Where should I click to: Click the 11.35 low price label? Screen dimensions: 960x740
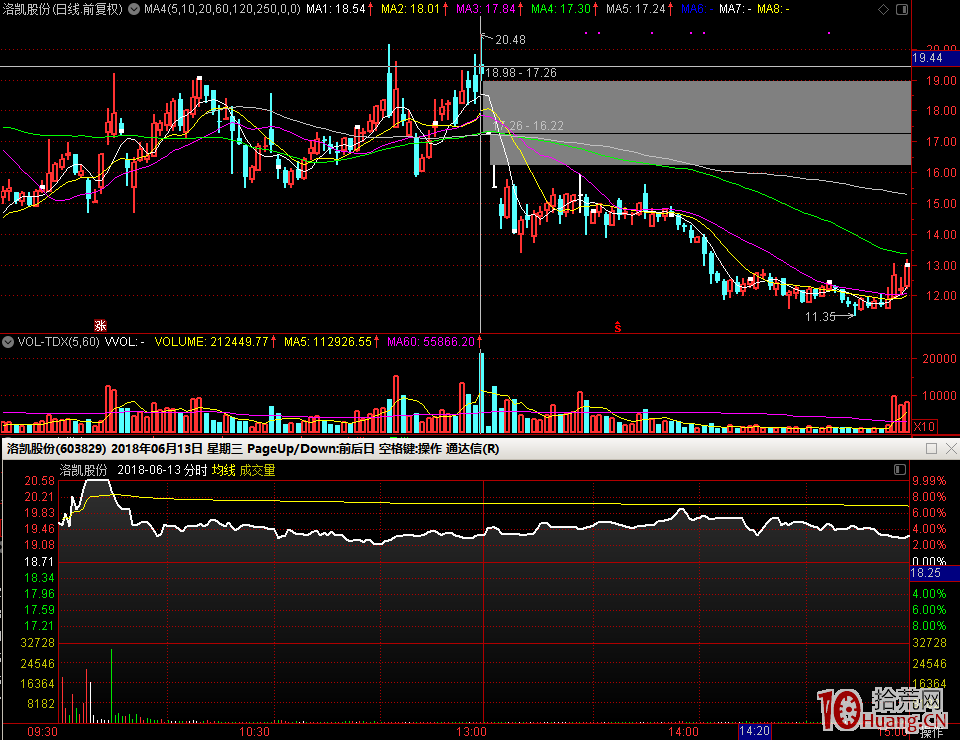(819, 317)
